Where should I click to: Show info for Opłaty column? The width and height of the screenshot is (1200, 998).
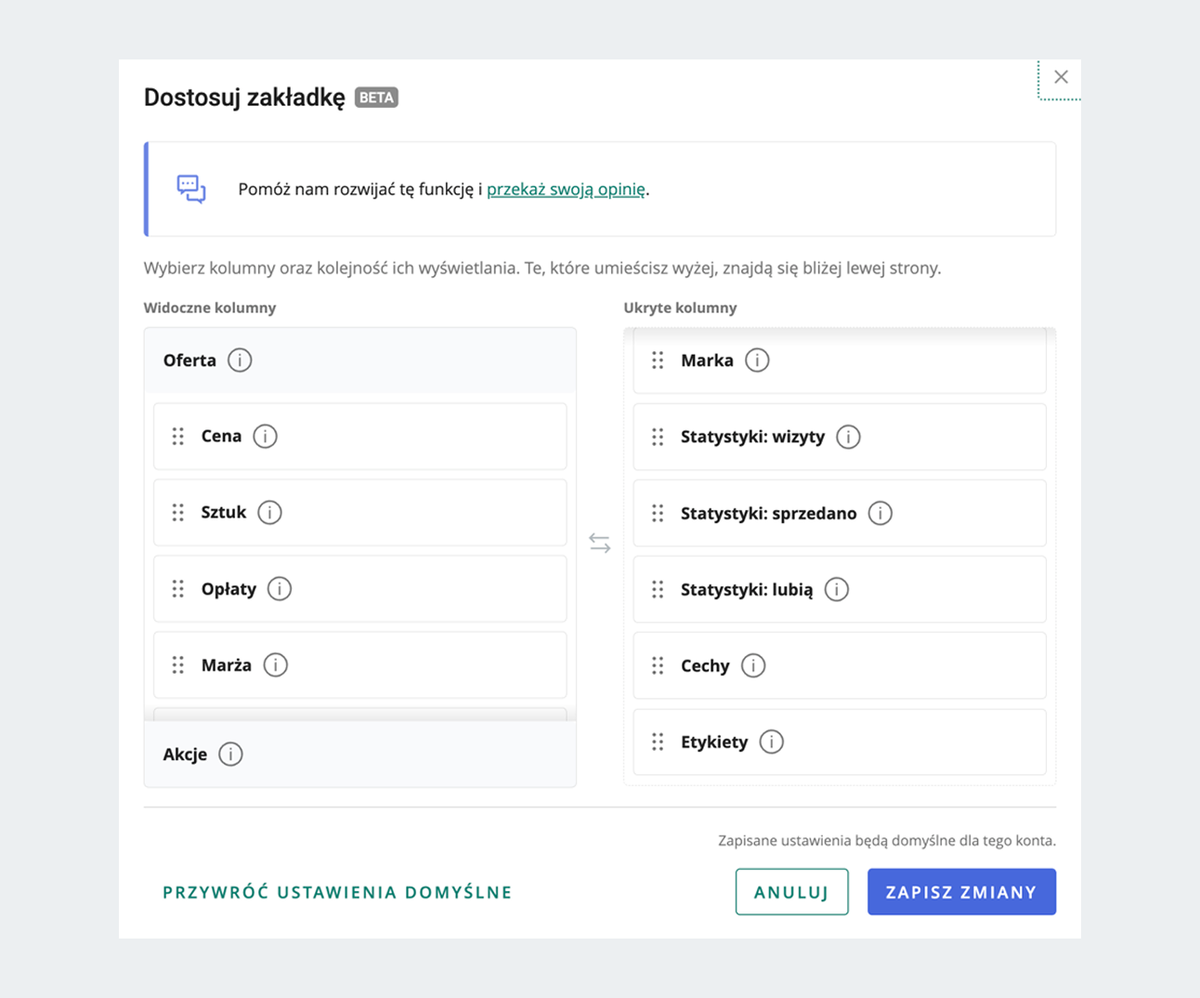point(280,589)
